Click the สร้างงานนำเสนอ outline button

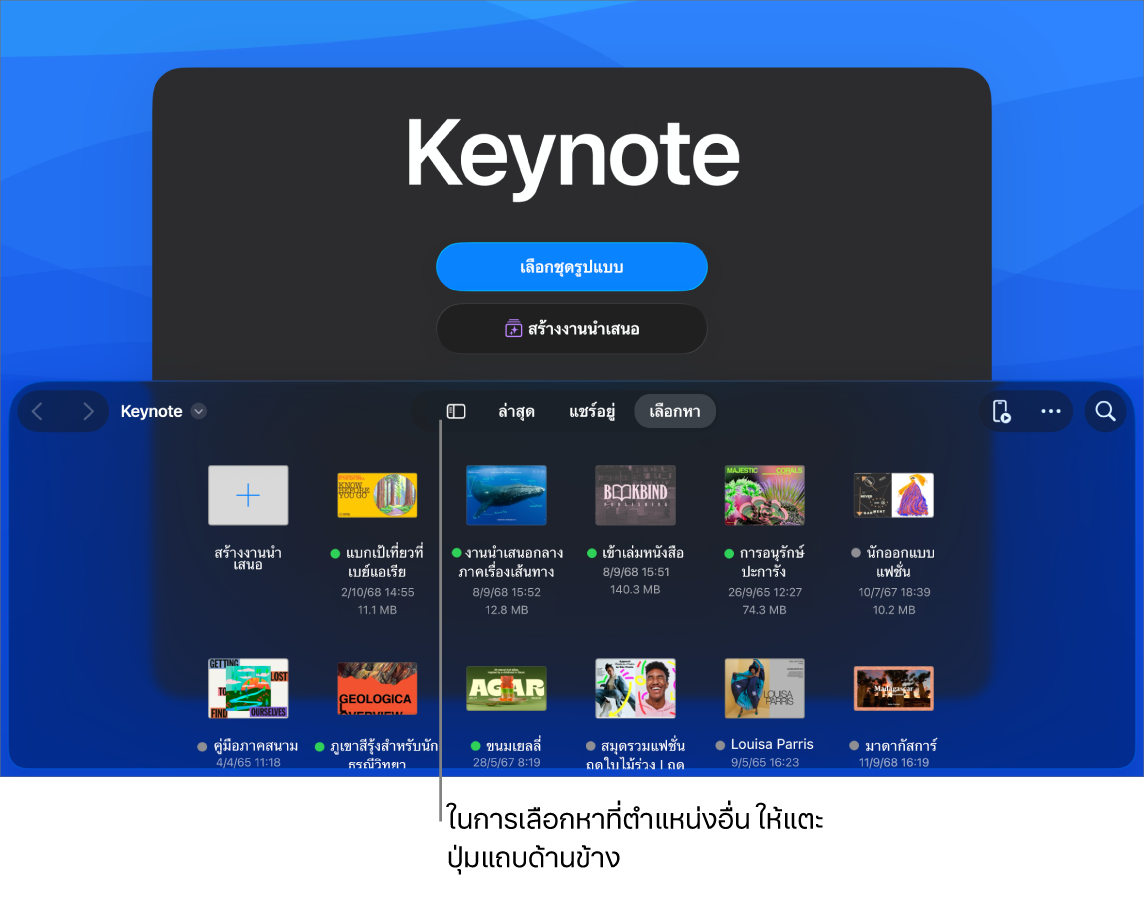(x=572, y=329)
